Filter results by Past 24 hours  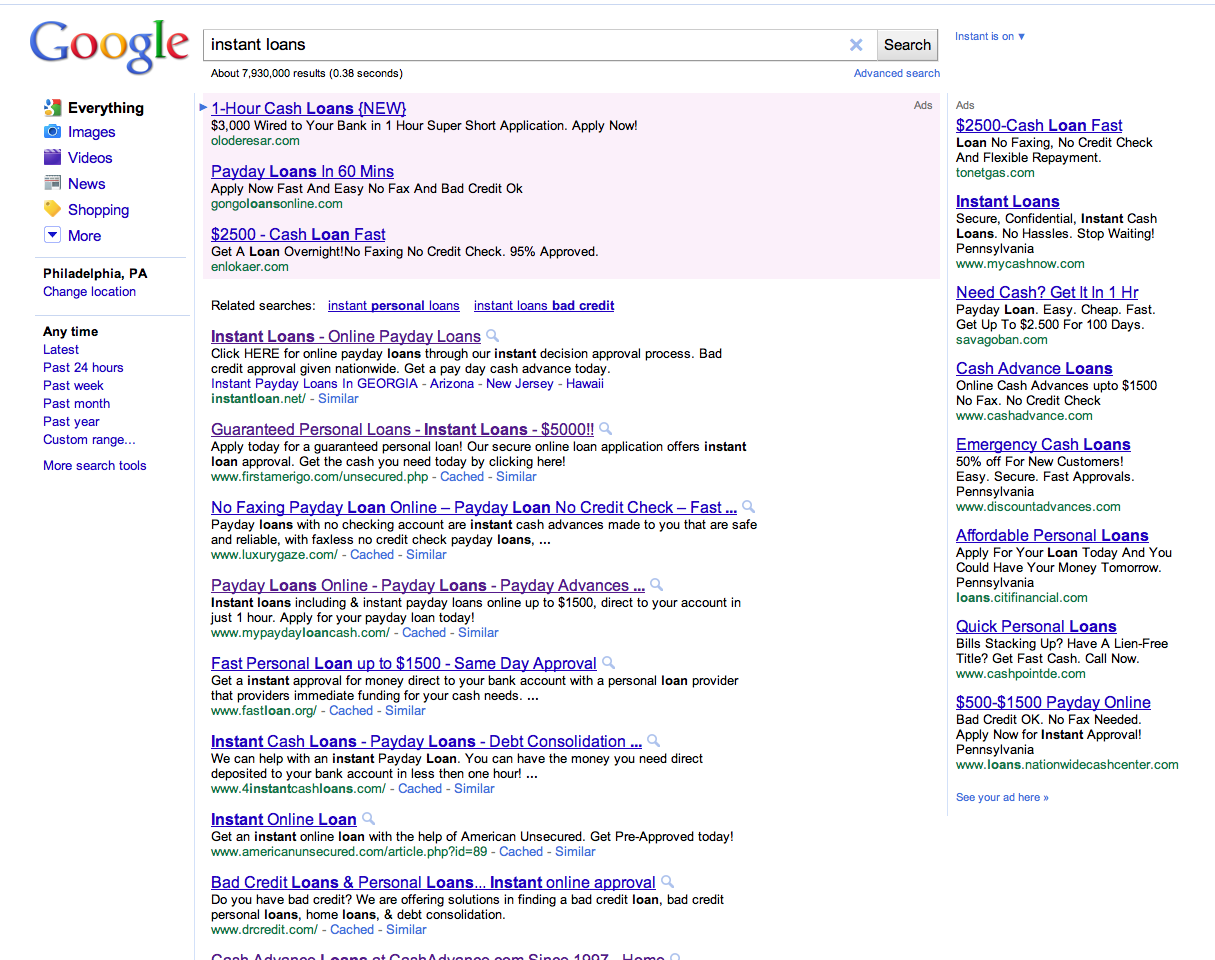click(83, 367)
